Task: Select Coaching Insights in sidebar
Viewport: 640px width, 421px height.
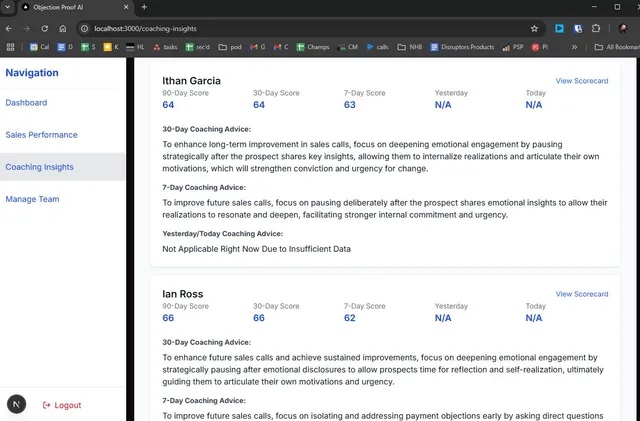Action: [x=39, y=167]
